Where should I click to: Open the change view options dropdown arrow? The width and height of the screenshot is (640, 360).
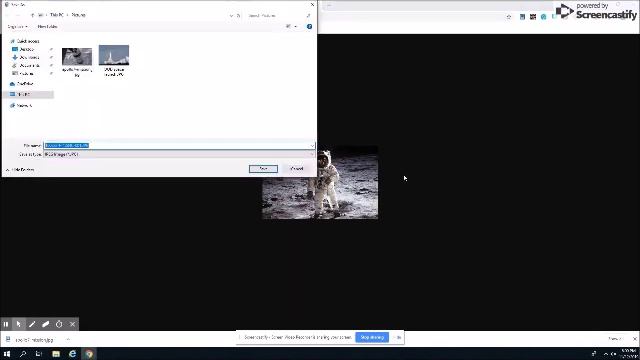pos(296,27)
